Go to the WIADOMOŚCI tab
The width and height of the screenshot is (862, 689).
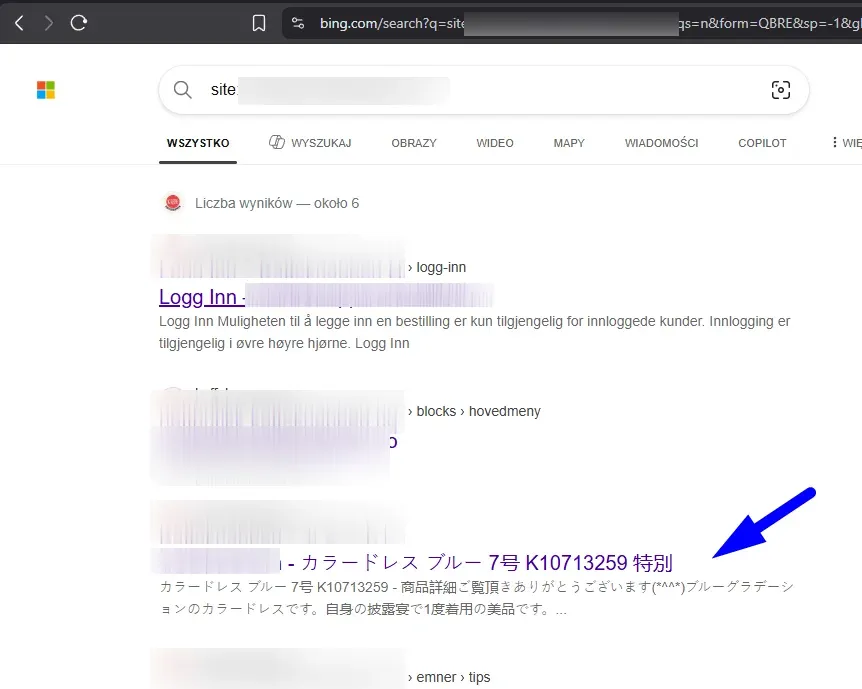click(x=661, y=143)
